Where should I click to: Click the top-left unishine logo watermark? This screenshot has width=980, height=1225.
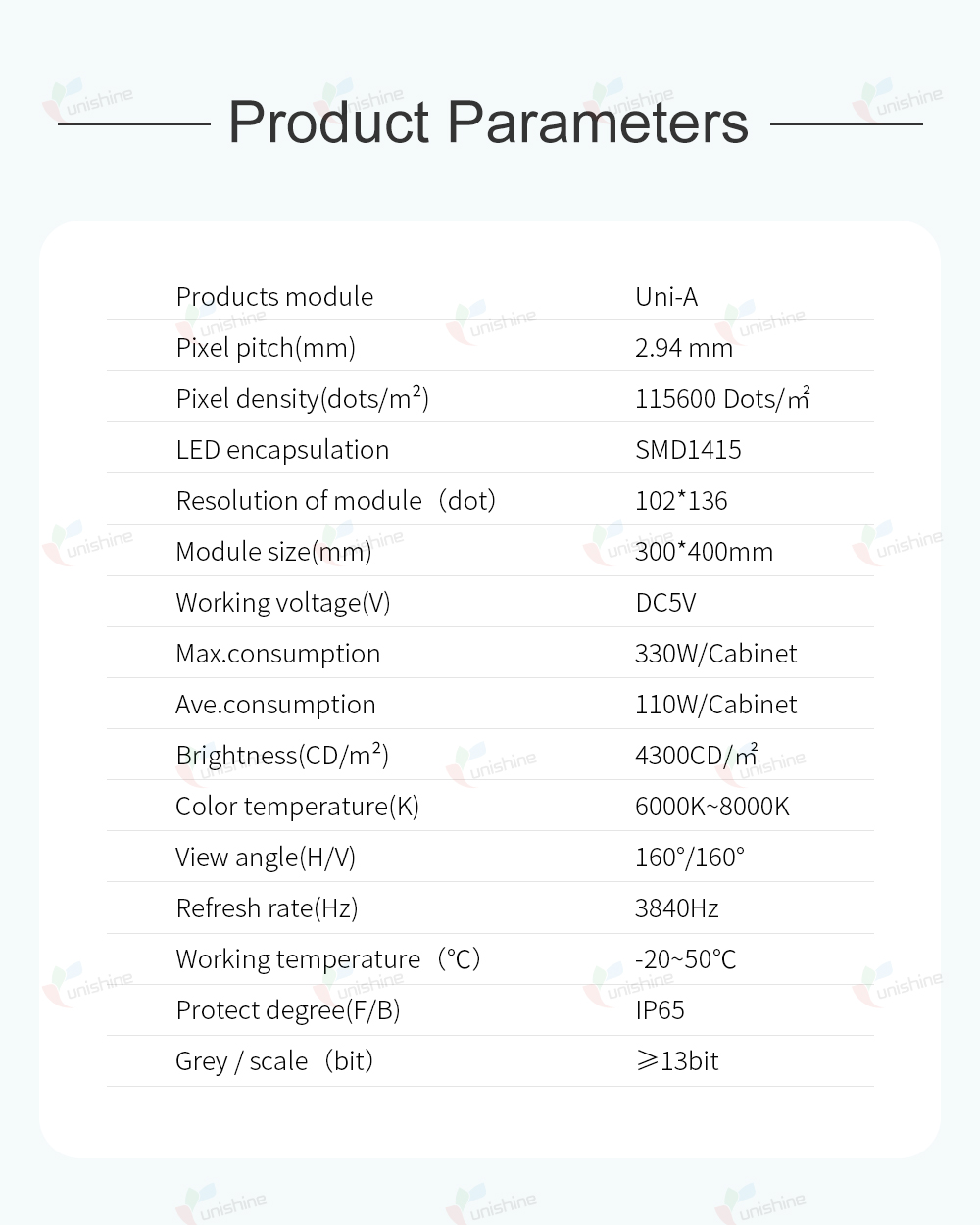[88, 101]
